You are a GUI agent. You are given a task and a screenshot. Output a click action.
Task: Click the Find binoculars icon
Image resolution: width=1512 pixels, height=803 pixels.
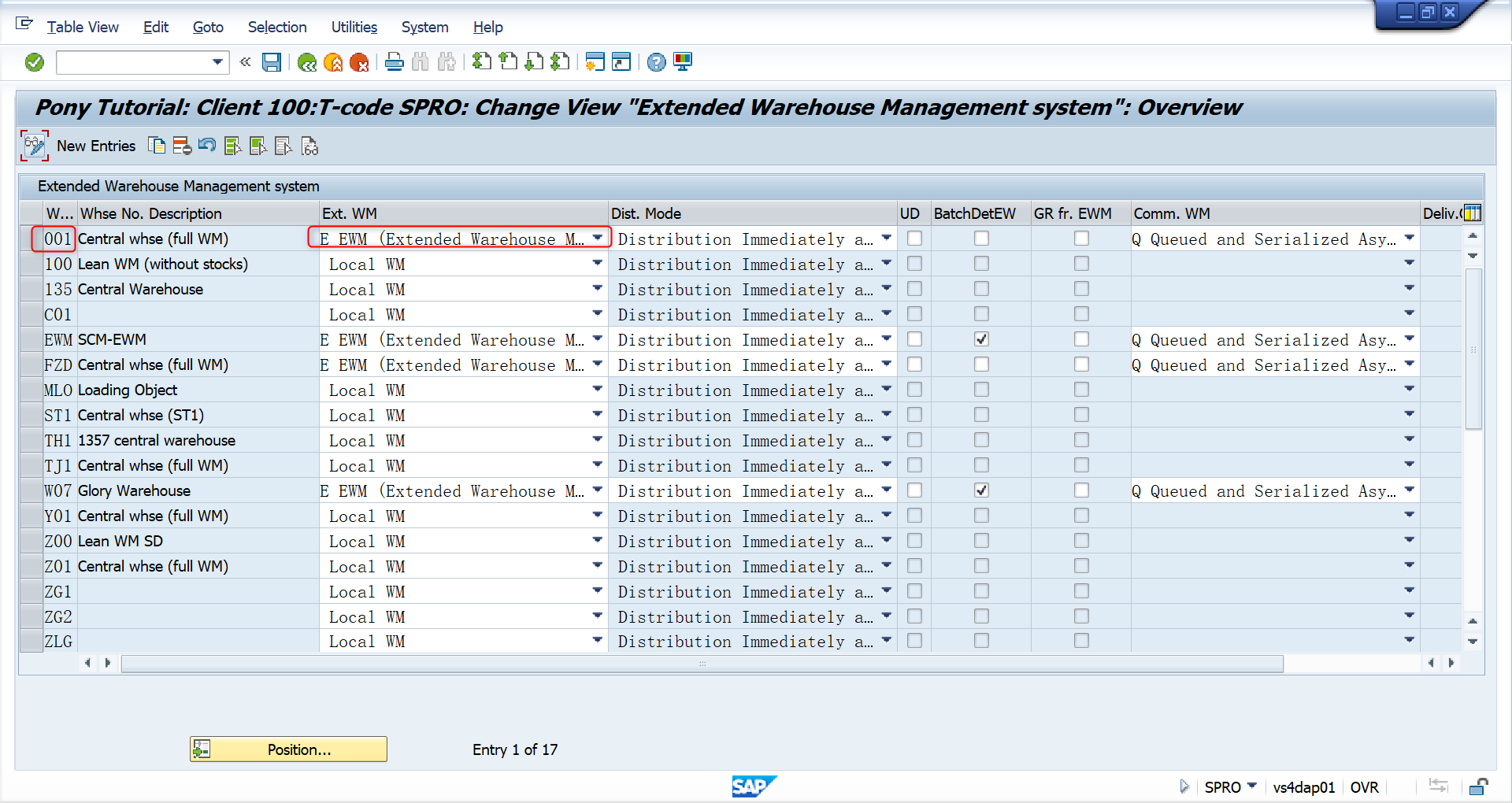pyautogui.click(x=421, y=62)
